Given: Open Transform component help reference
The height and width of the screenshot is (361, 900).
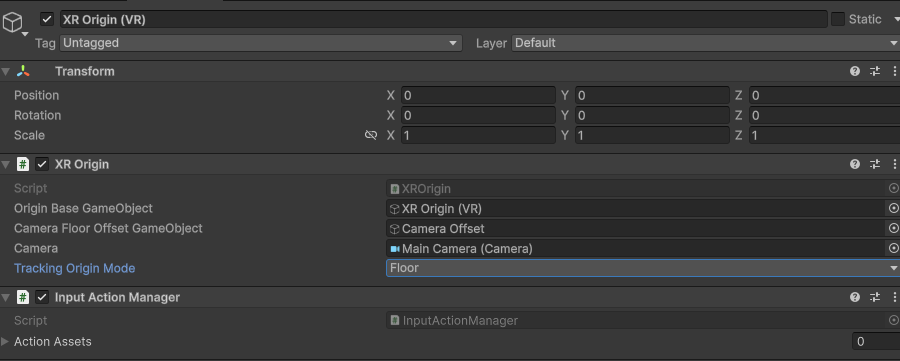Looking at the screenshot, I should 855,72.
